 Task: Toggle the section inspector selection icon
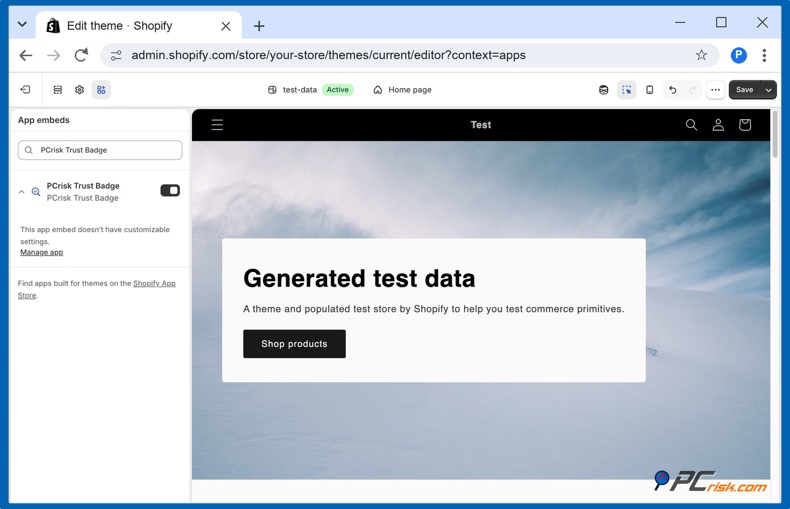pos(627,90)
